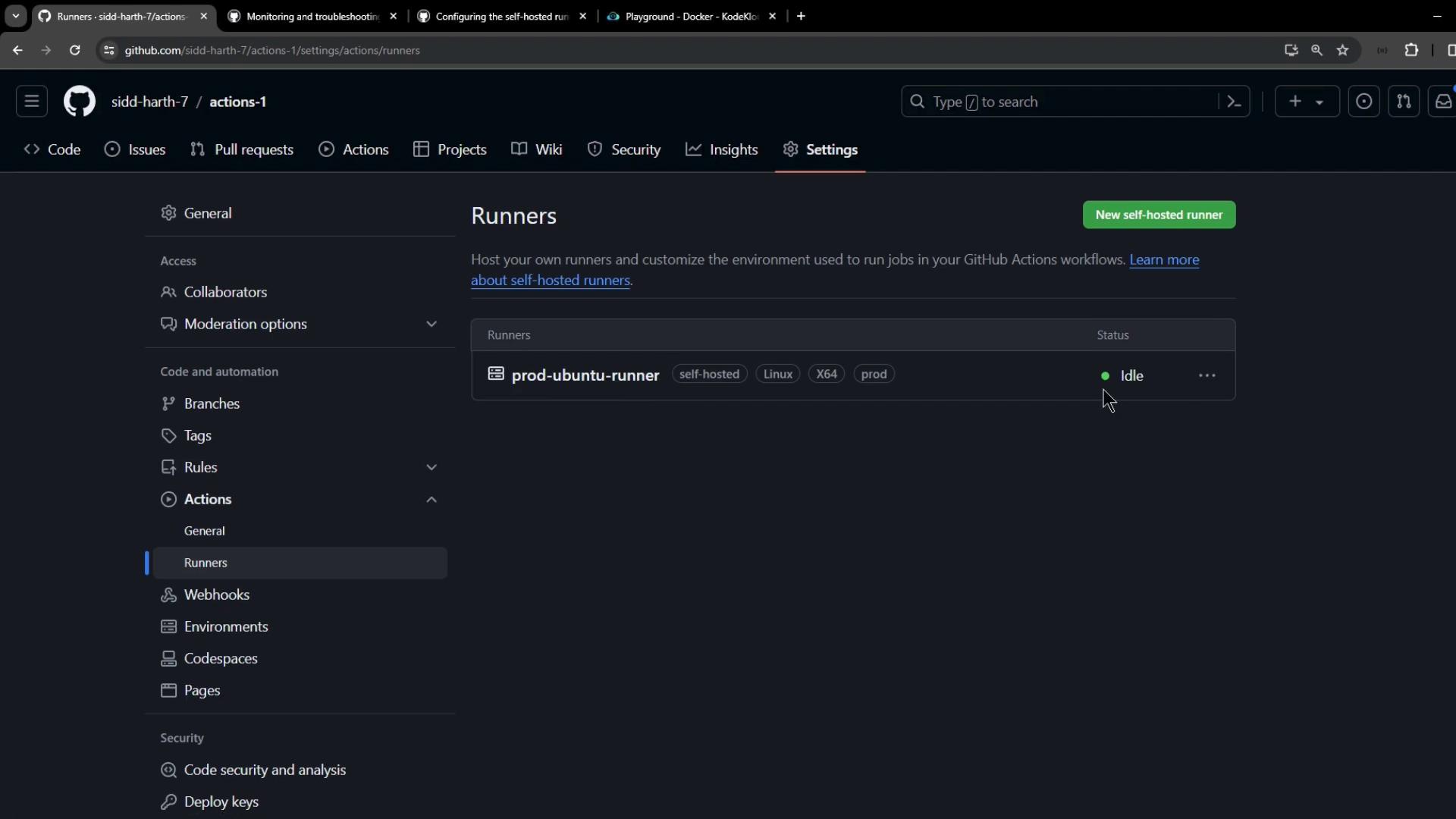Open the hamburger navigation menu icon
Viewport: 1456px width, 819px height.
pos(32,102)
